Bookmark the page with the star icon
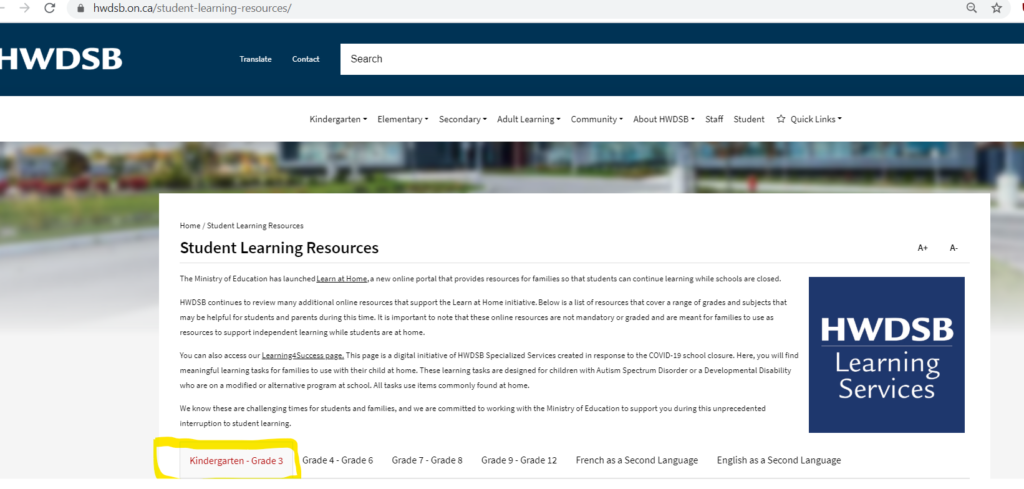This screenshot has width=1024, height=489. point(997,8)
